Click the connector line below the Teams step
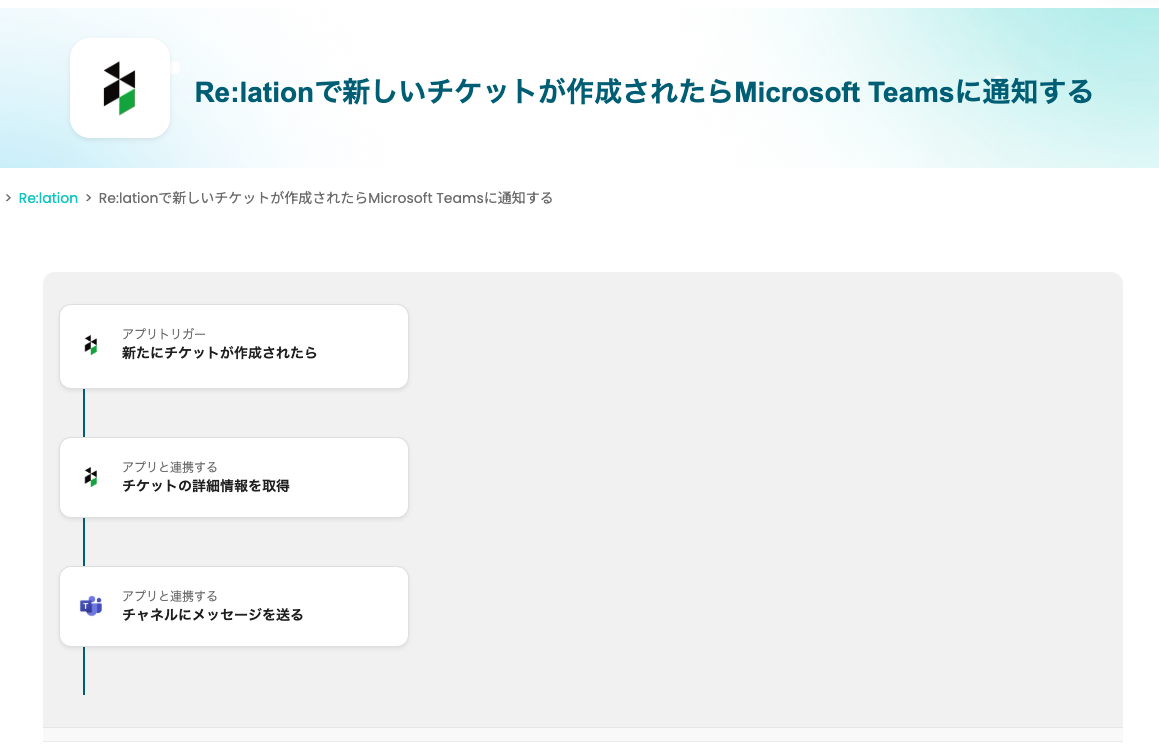This screenshot has height=755, width=1159. point(84,670)
